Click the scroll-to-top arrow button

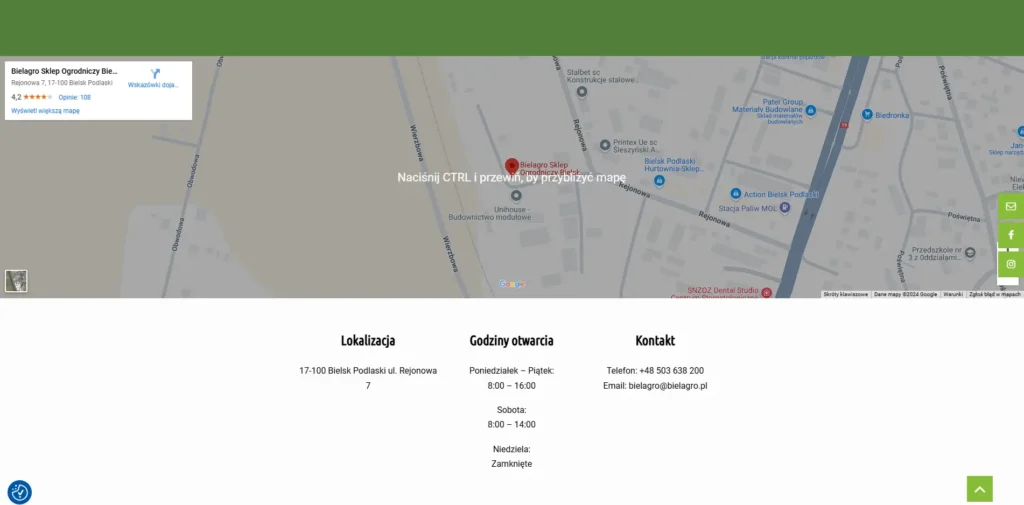(x=979, y=489)
